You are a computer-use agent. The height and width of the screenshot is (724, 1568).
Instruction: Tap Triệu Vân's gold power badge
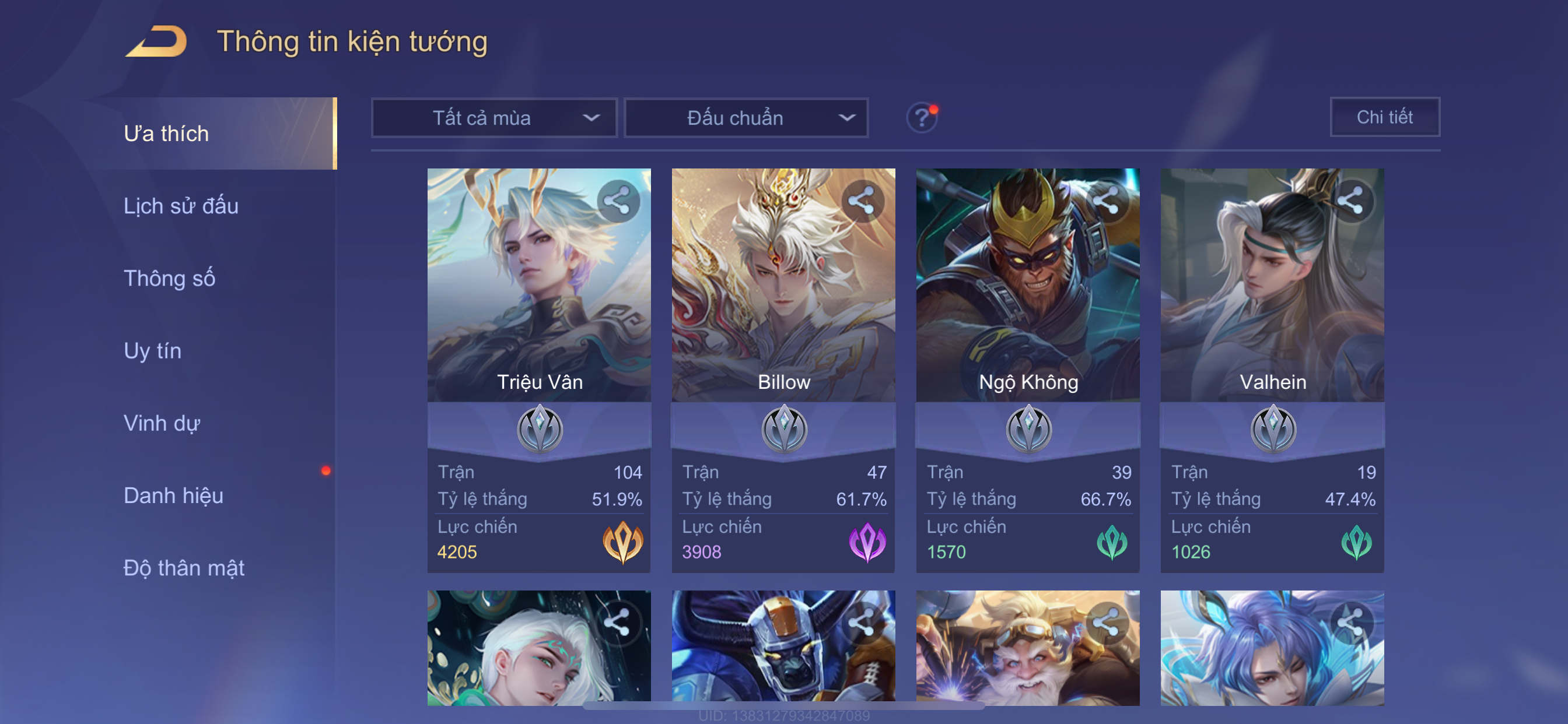click(622, 541)
